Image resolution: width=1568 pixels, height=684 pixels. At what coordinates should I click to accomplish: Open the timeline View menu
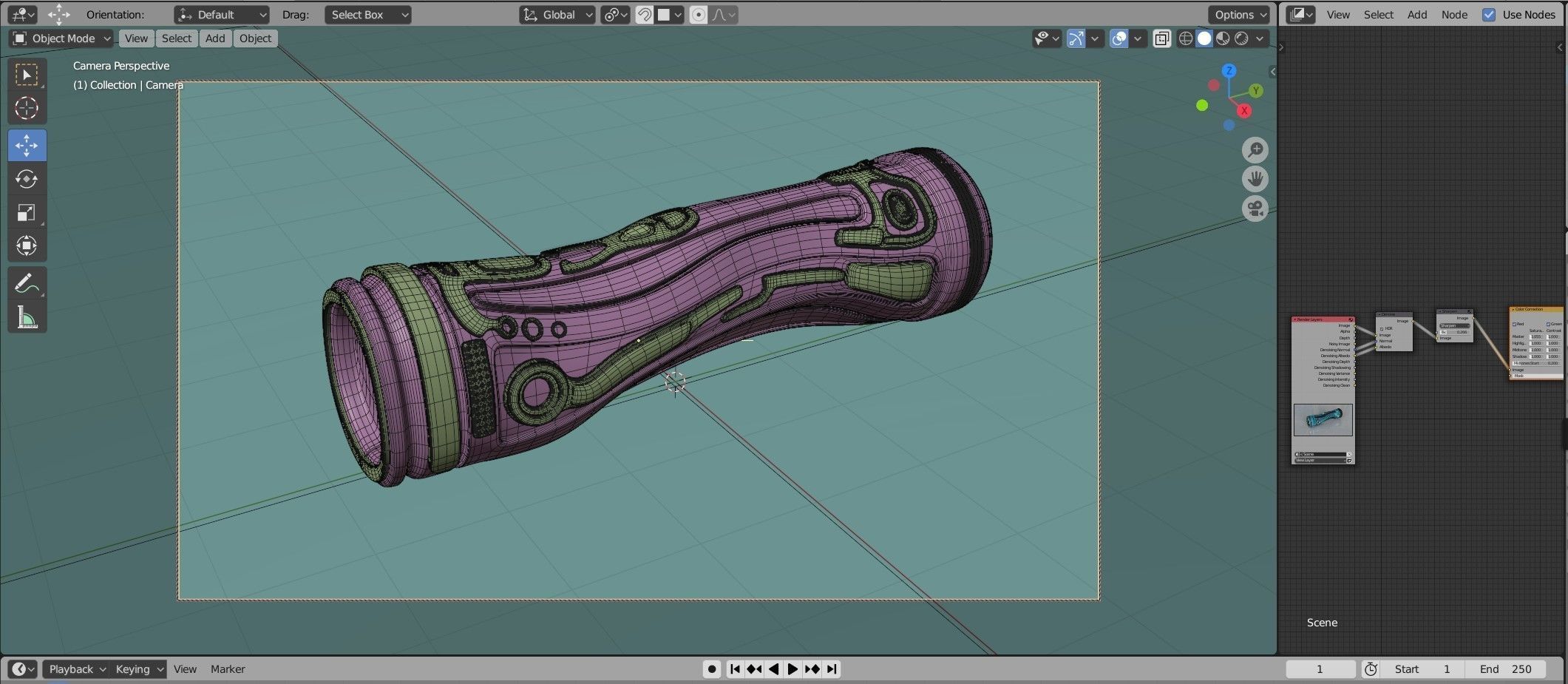coord(185,668)
